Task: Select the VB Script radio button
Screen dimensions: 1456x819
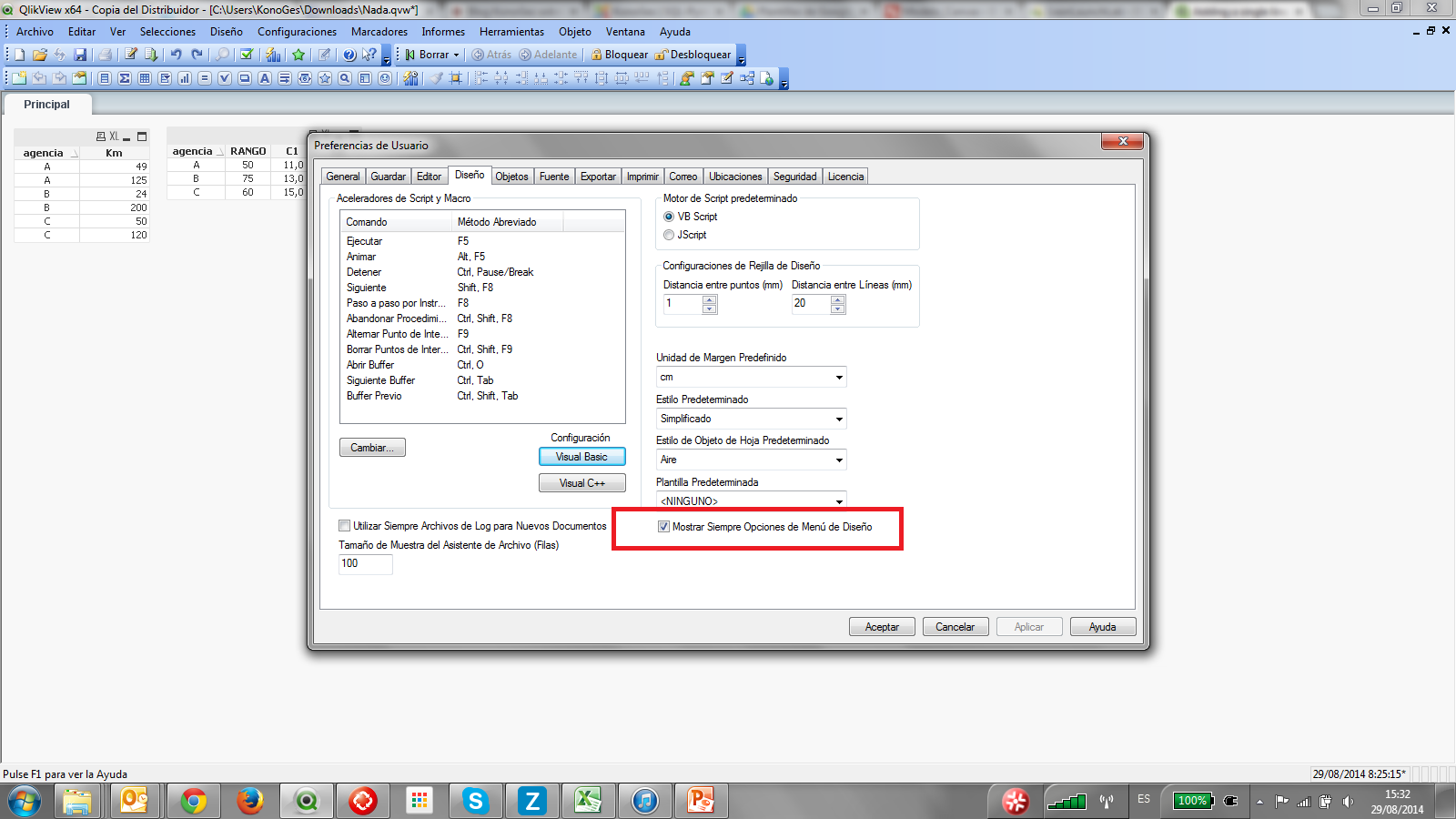Action: click(x=669, y=217)
